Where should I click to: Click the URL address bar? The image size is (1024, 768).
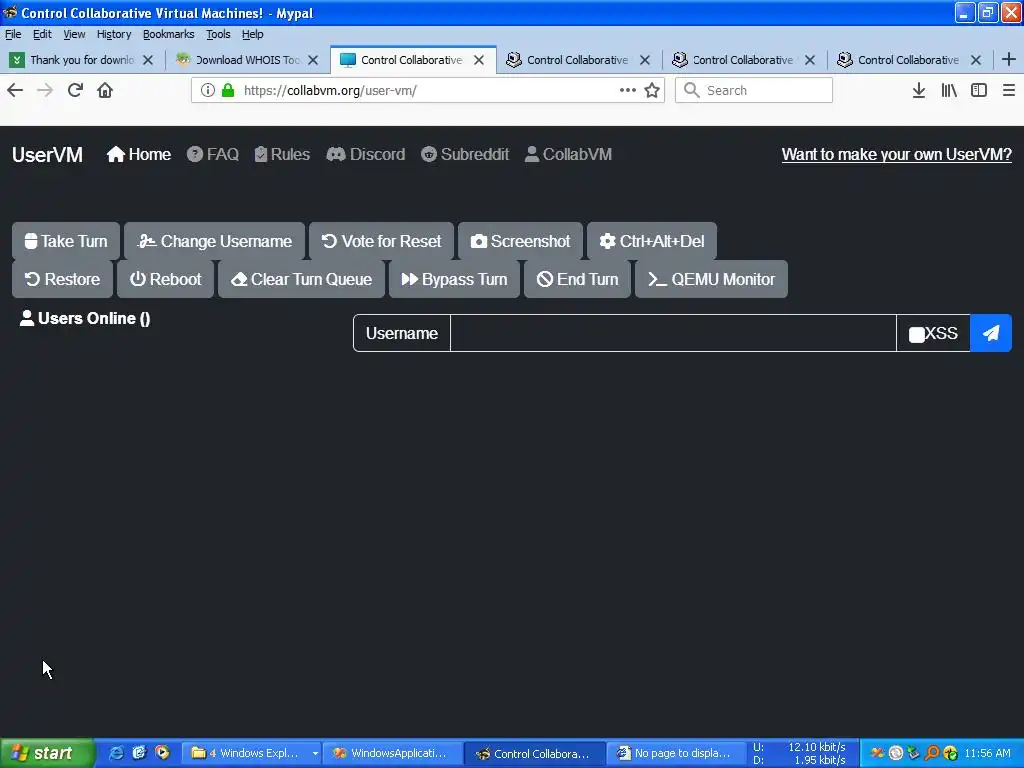428,90
